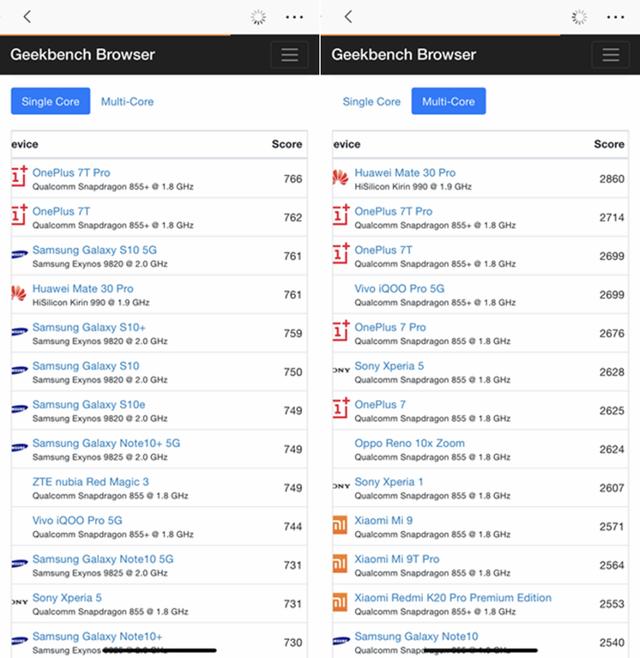Open the Xiaomi Redmi K20 Pro Premium Edition link
Screen dimensions: 640x658
[453, 598]
